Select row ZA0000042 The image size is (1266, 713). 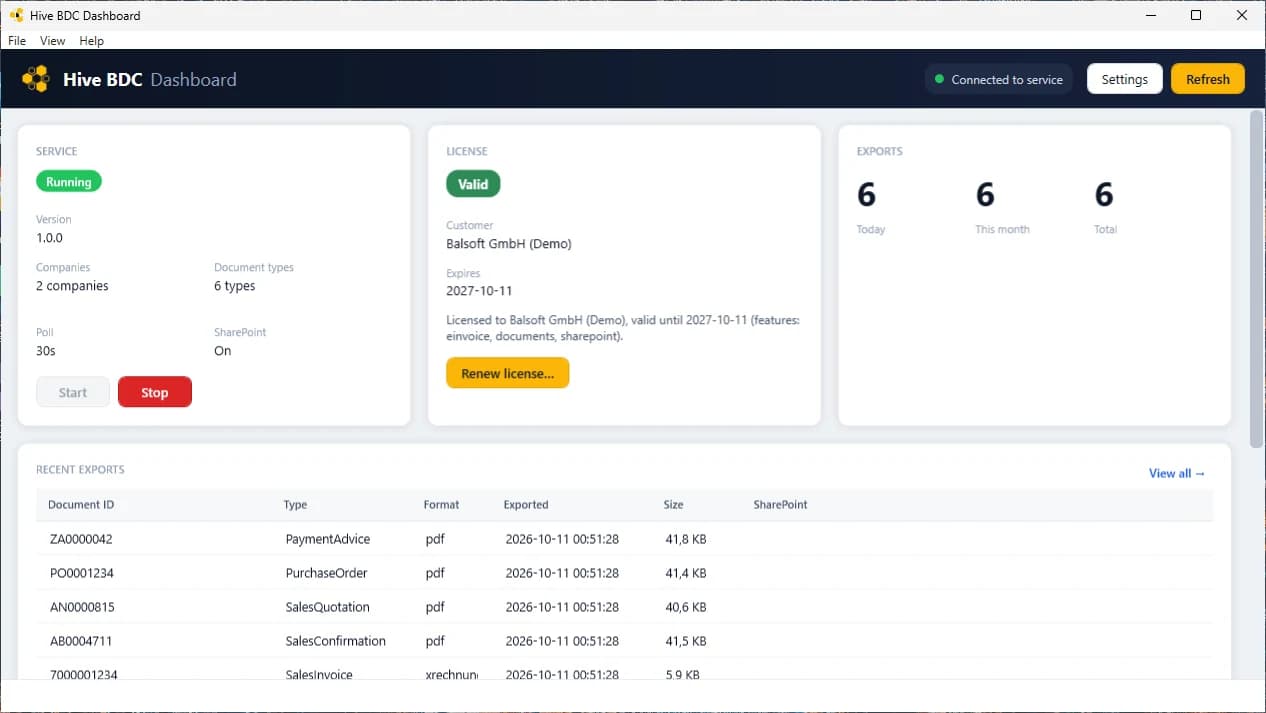624,539
